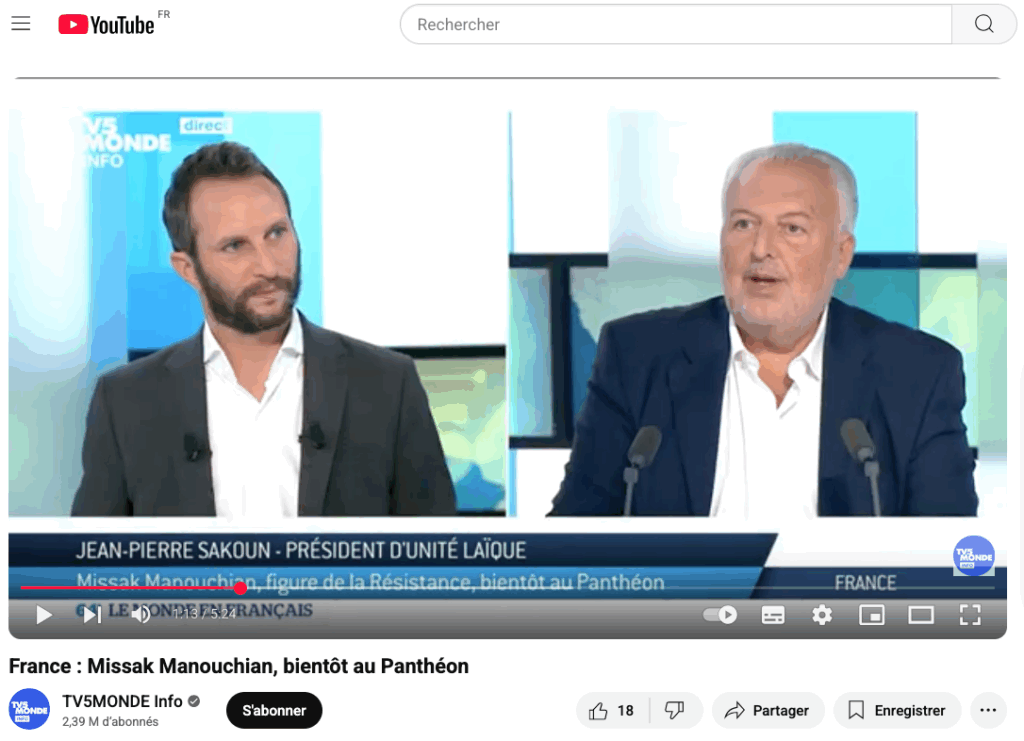Like the video with thumbs up

612,710
